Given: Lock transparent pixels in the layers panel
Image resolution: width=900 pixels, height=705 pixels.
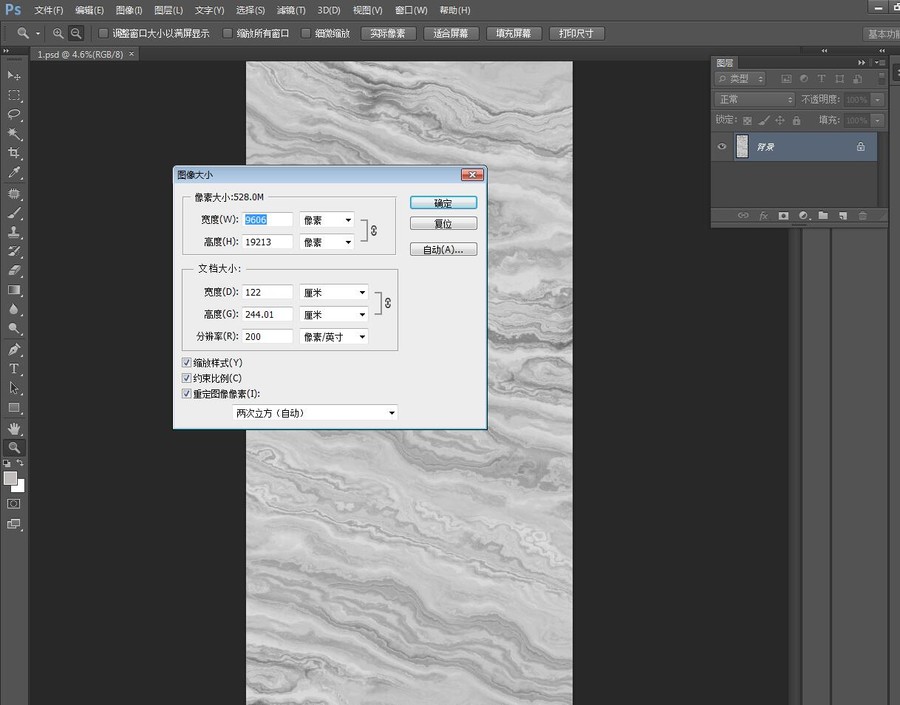Looking at the screenshot, I should pos(747,121).
